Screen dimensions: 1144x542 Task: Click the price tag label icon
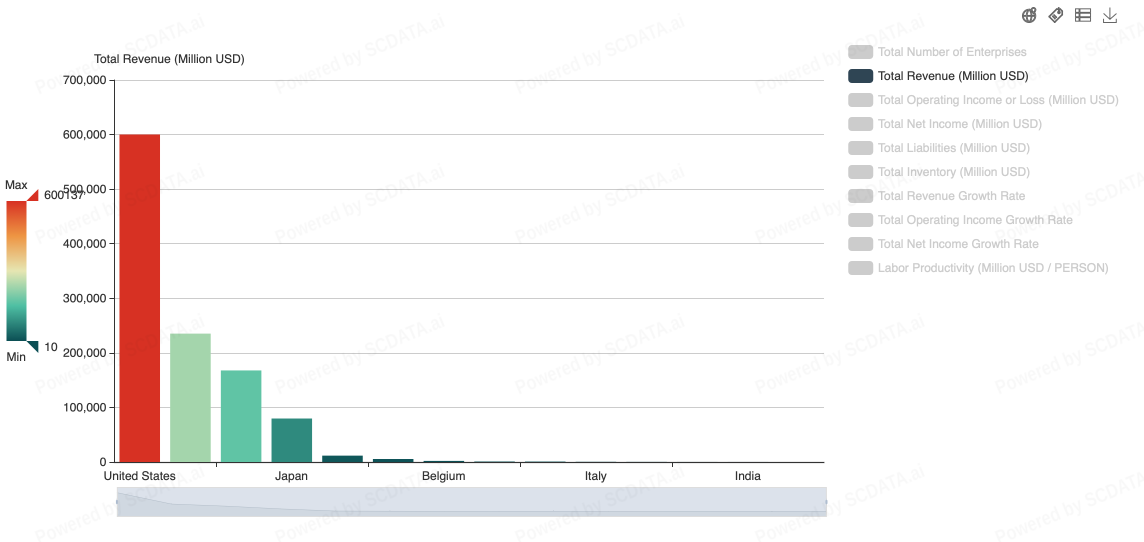pyautogui.click(x=1056, y=15)
